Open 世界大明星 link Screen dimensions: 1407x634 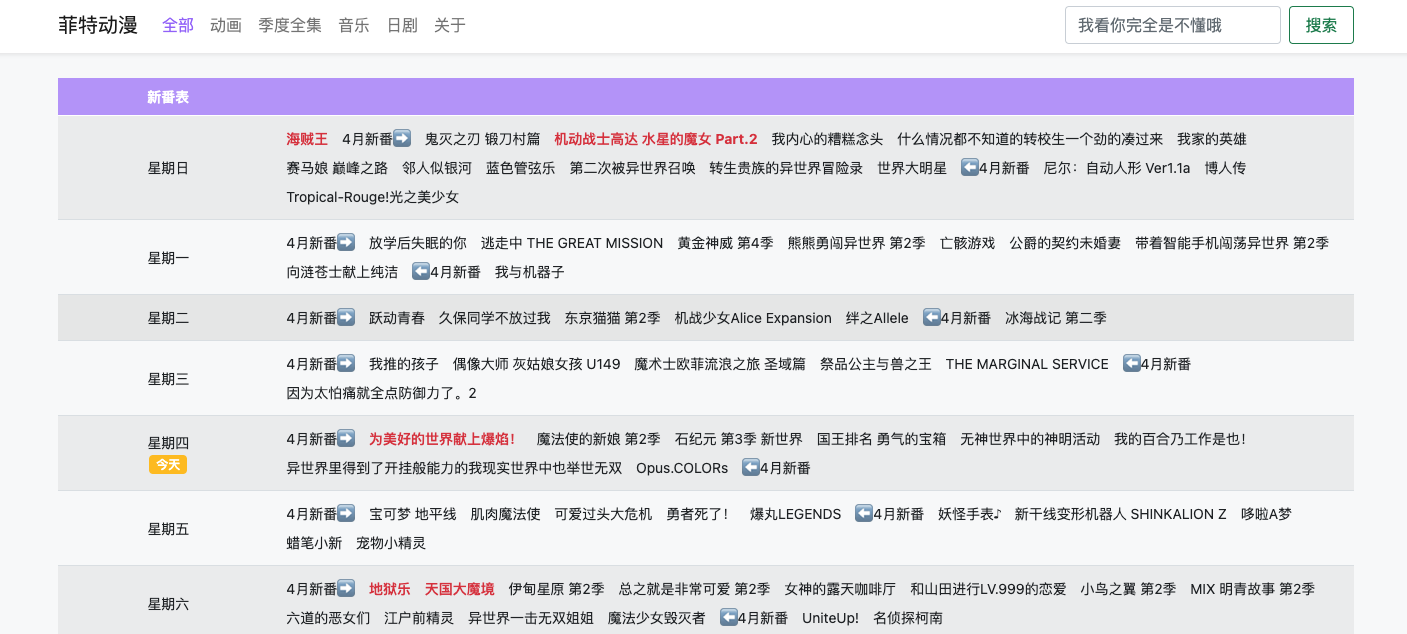(912, 168)
